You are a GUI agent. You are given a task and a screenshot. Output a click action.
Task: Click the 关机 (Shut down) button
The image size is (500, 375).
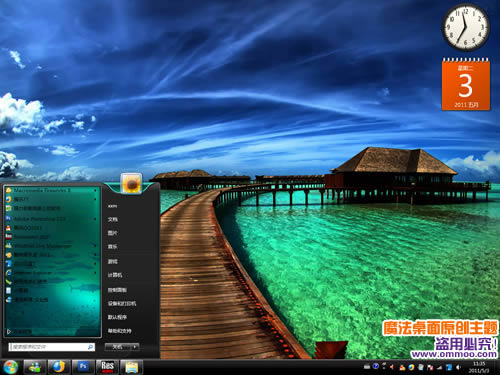tap(118, 347)
